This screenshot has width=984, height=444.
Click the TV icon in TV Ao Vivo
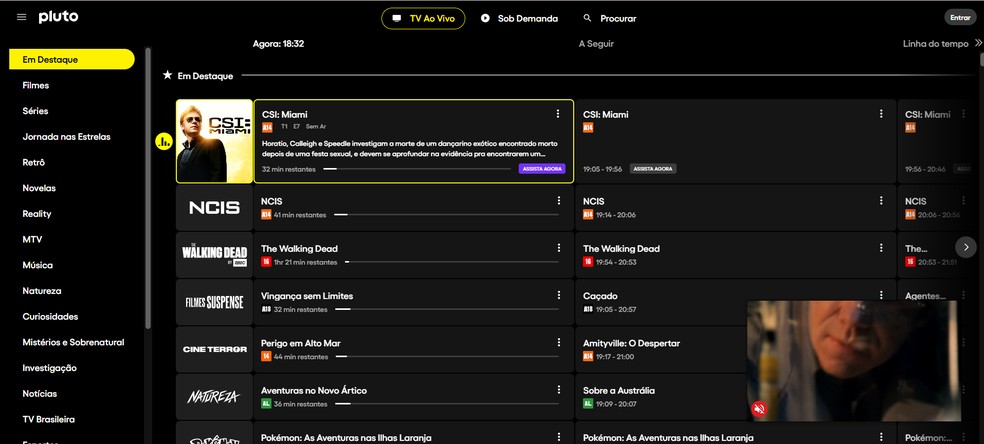[397, 18]
